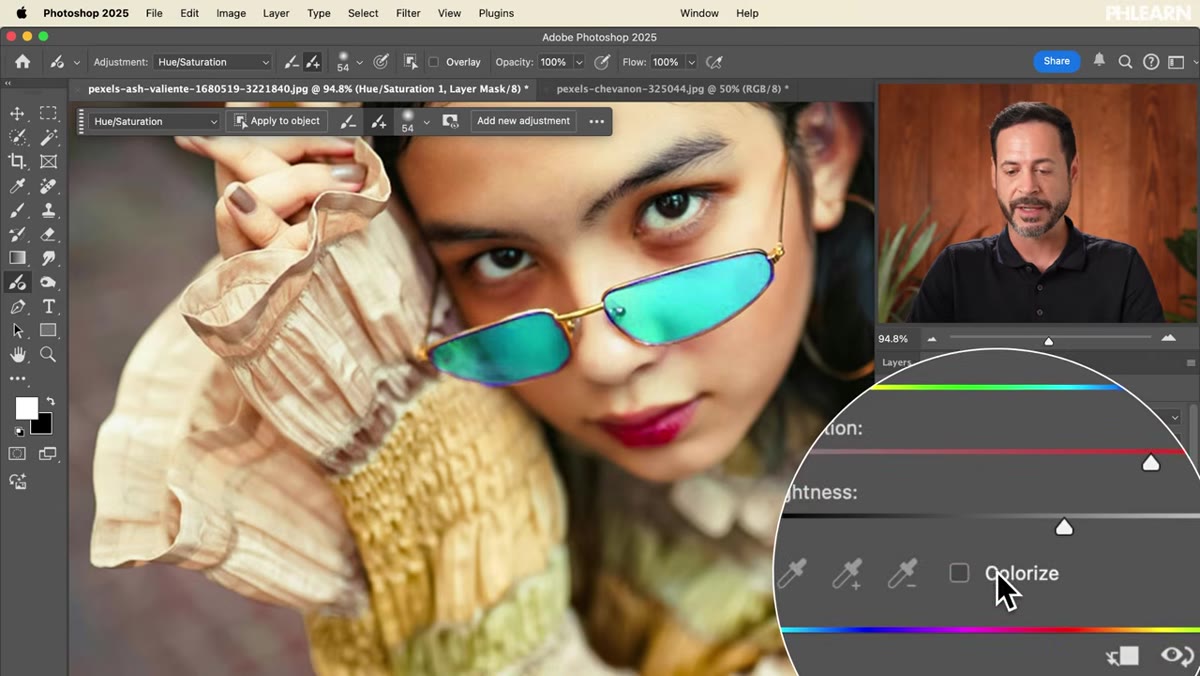This screenshot has height=676, width=1200.
Task: Enable the Overlay checkbox
Action: point(434,62)
